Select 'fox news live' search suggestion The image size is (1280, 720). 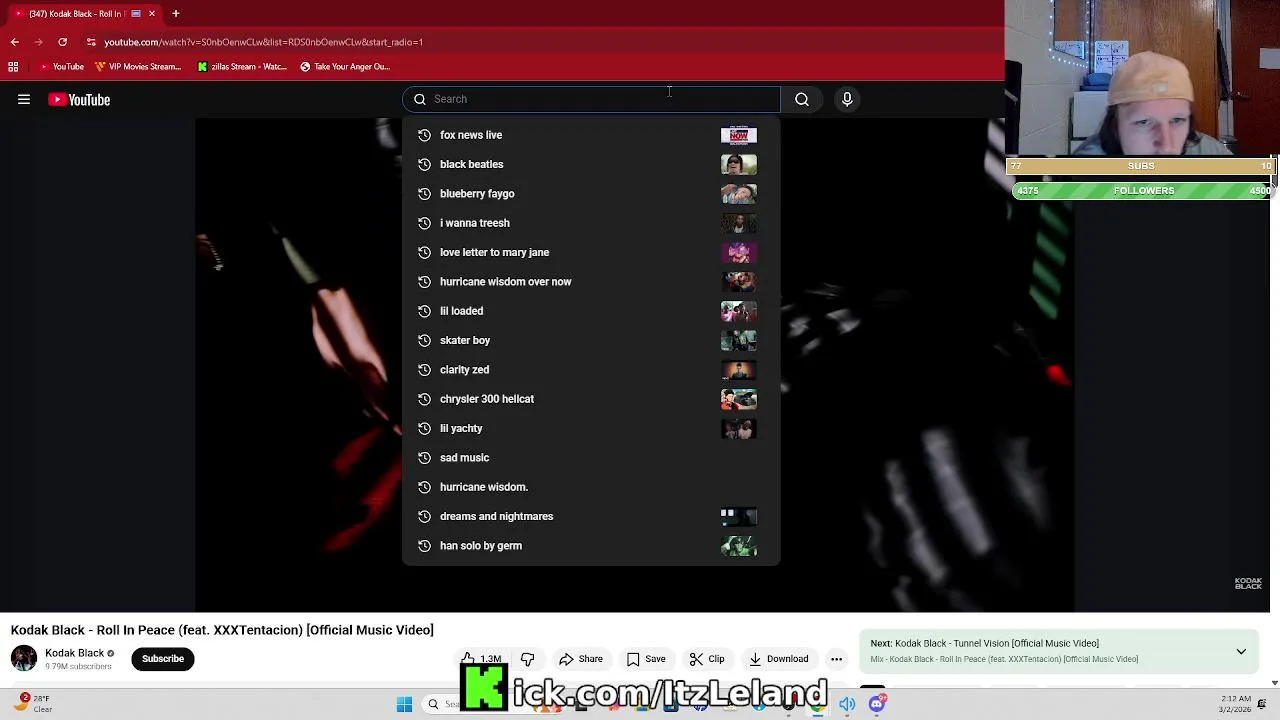coord(590,135)
